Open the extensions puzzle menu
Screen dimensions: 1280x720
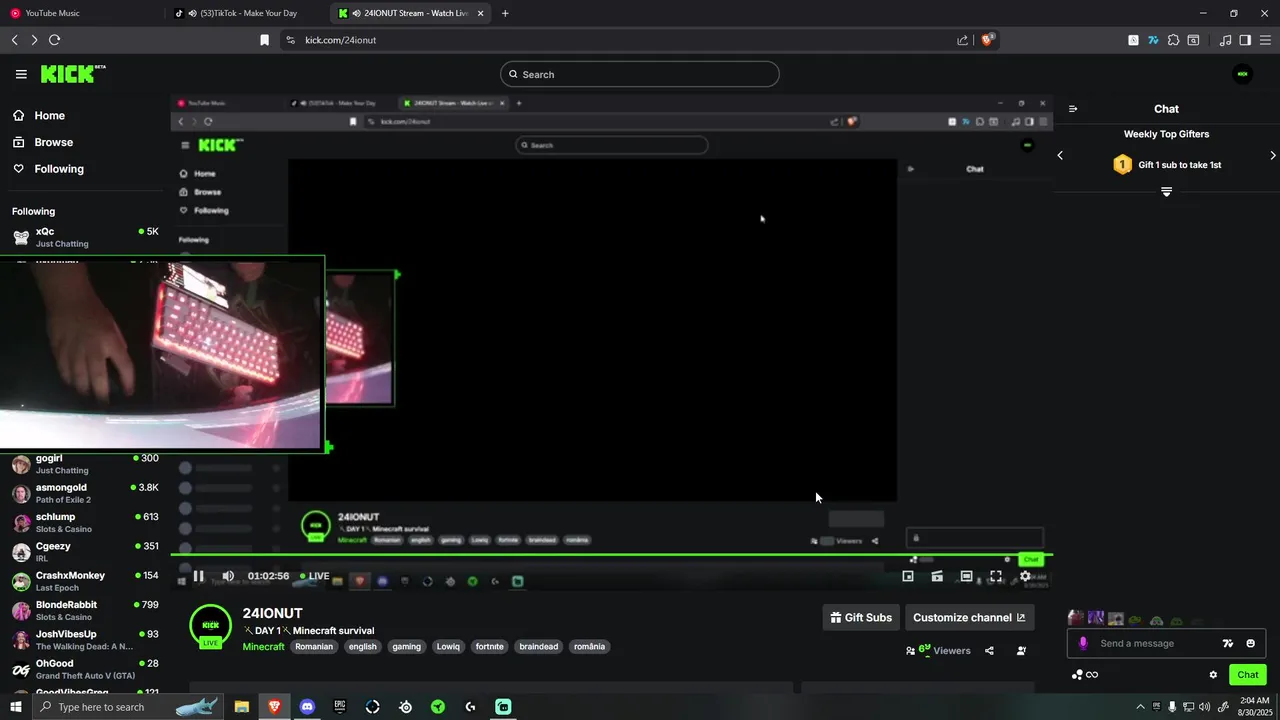point(1173,40)
